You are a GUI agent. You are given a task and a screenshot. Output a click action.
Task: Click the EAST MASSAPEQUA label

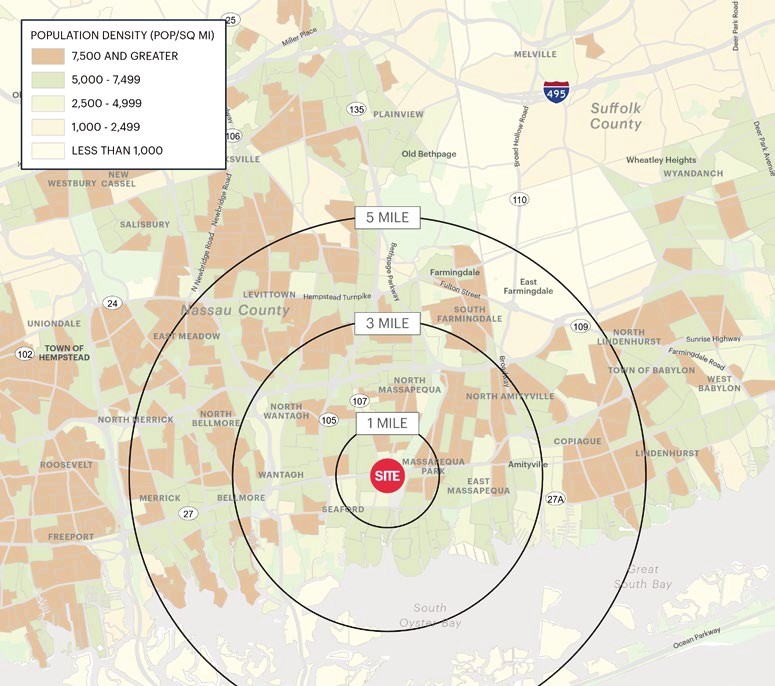[478, 486]
